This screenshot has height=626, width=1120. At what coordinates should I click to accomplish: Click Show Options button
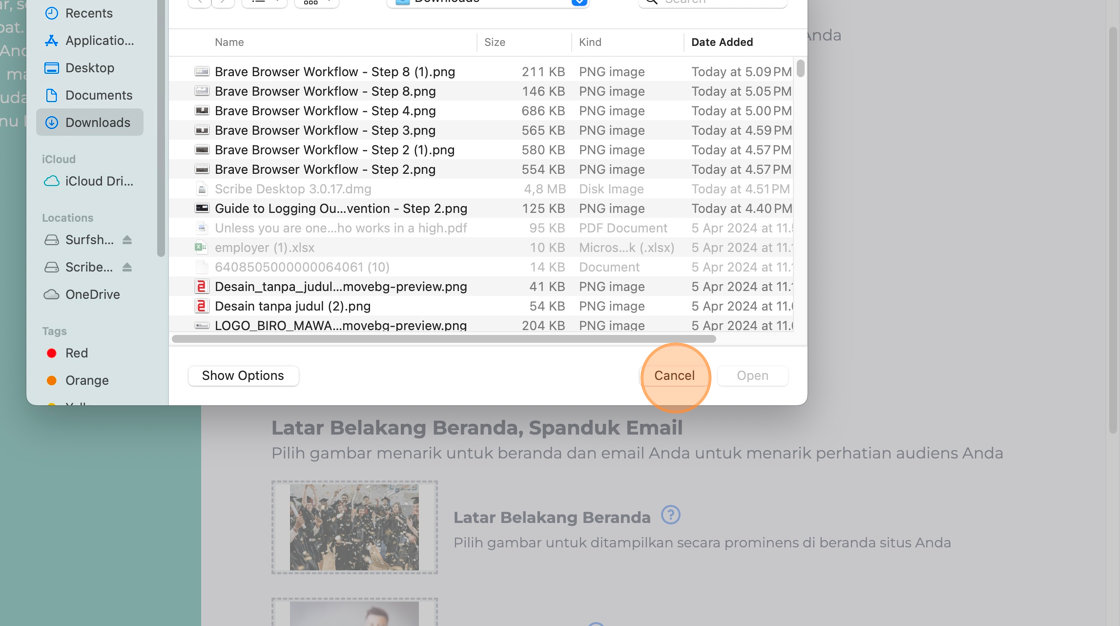click(243, 376)
